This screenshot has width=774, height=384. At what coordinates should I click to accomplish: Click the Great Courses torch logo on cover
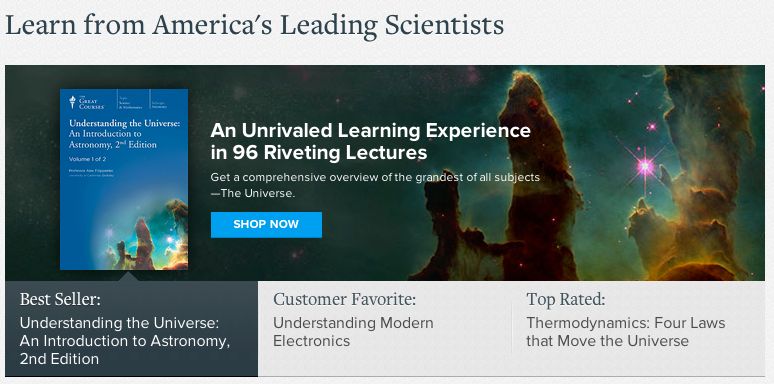point(73,102)
